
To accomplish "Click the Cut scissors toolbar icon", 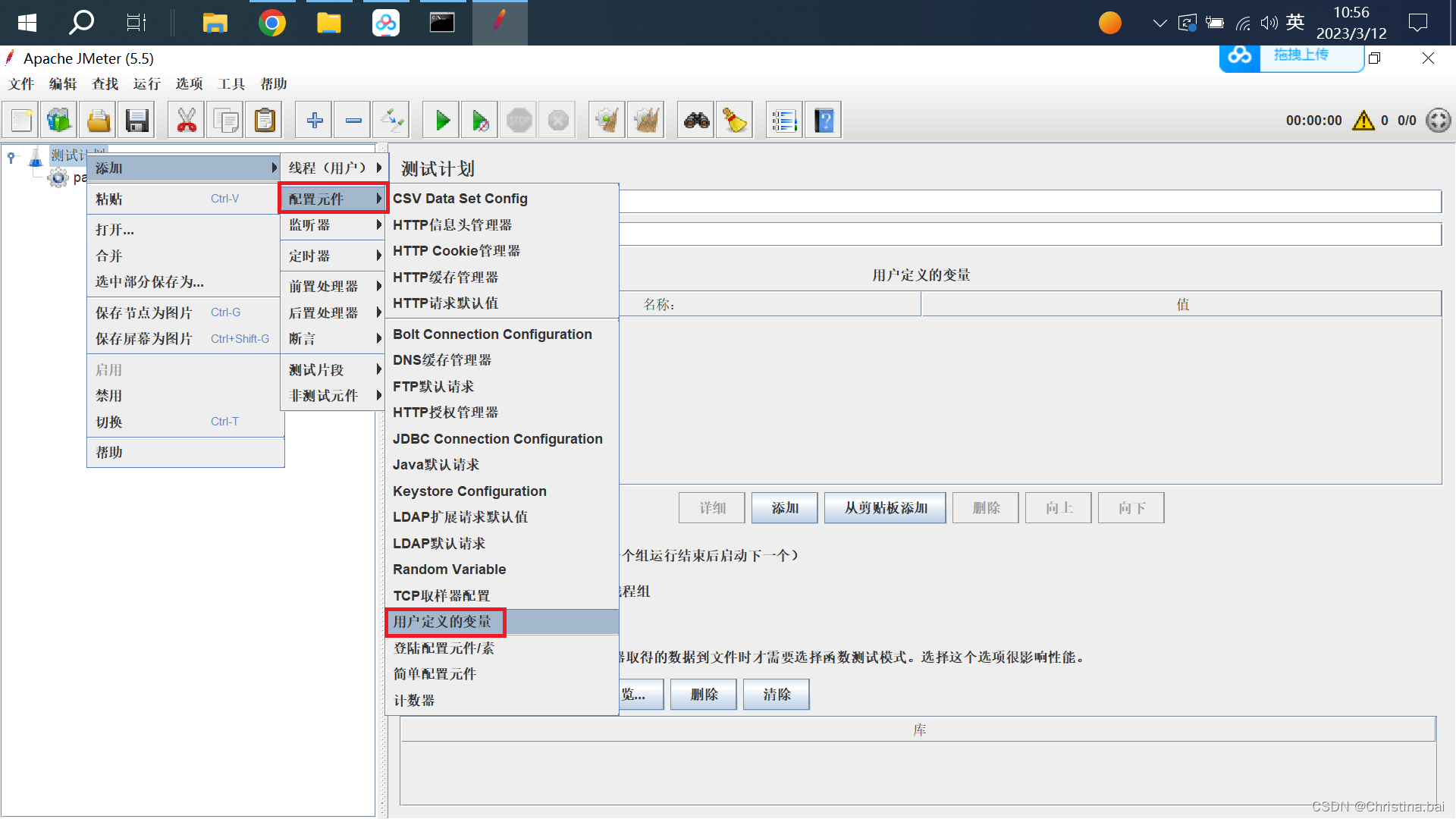I will [186, 121].
